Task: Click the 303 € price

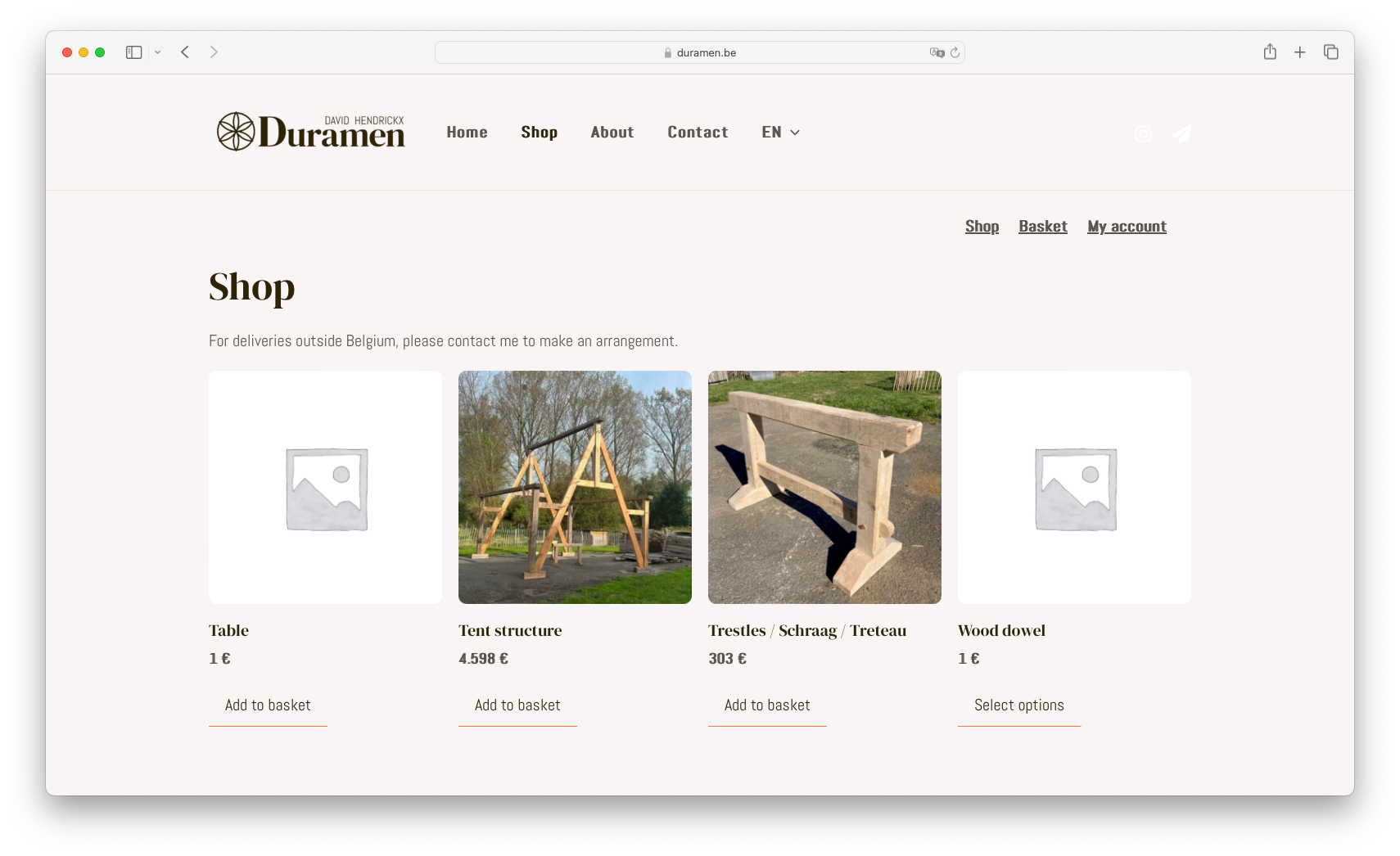Action: click(727, 659)
